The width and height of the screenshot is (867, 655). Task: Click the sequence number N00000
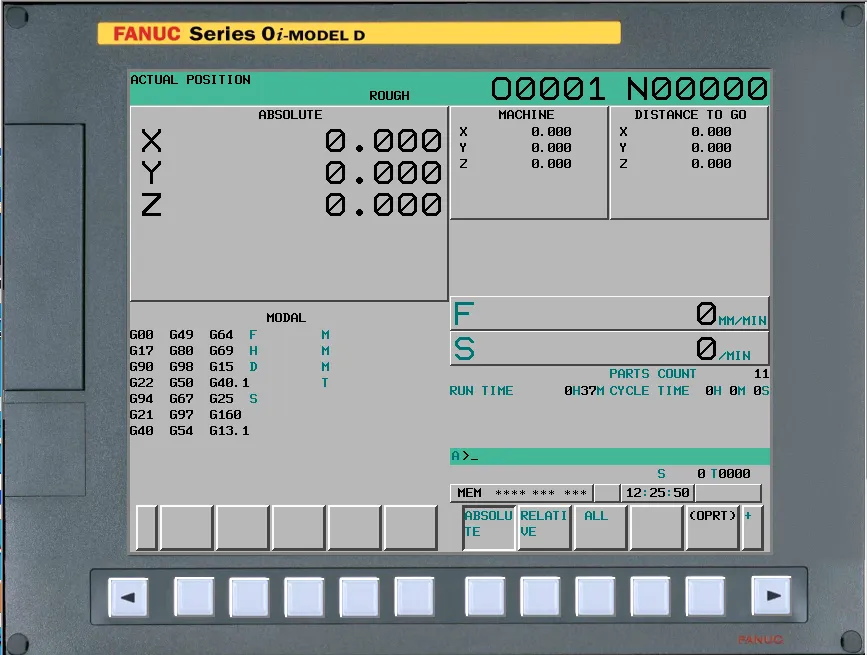click(x=697, y=88)
